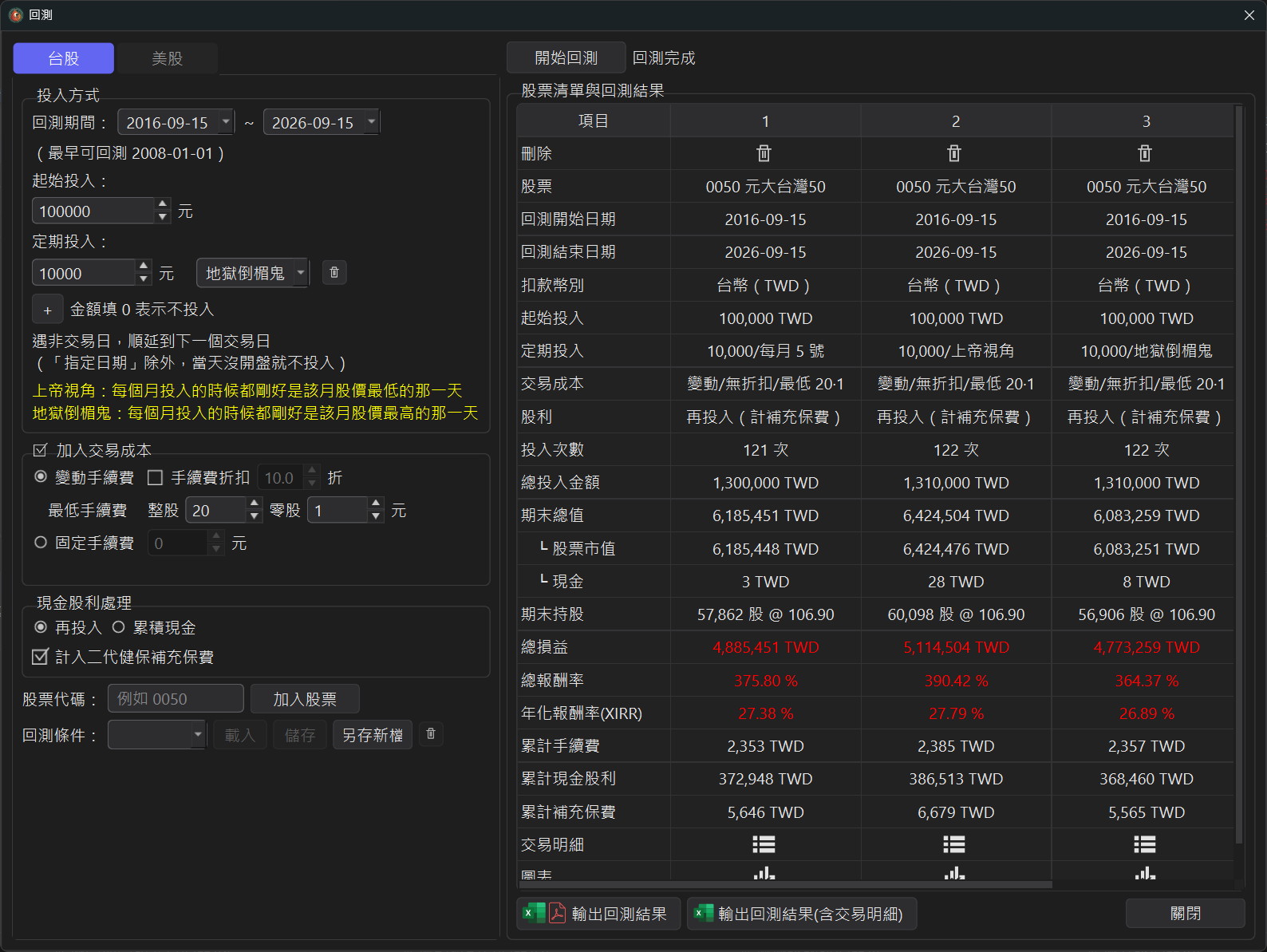Focus the 股票代碼 input field

click(176, 699)
